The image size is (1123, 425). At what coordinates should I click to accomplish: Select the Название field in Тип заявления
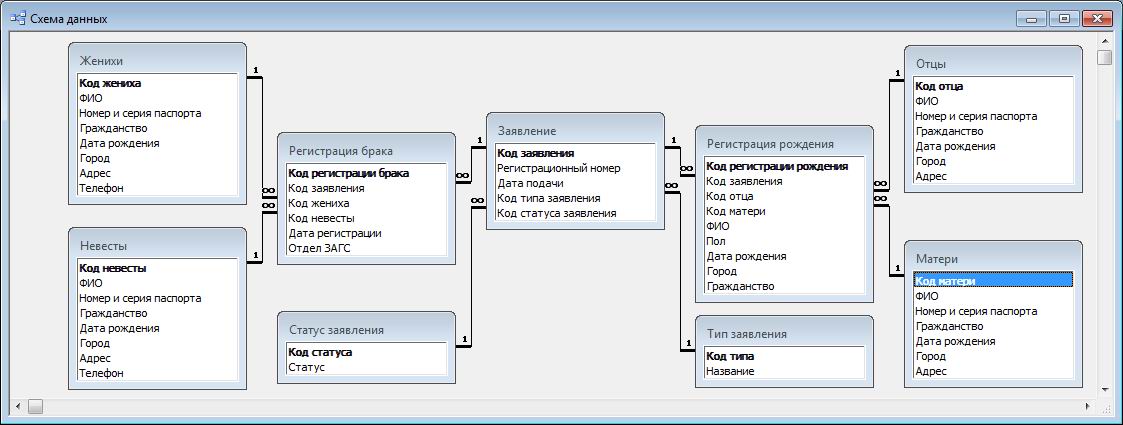730,371
